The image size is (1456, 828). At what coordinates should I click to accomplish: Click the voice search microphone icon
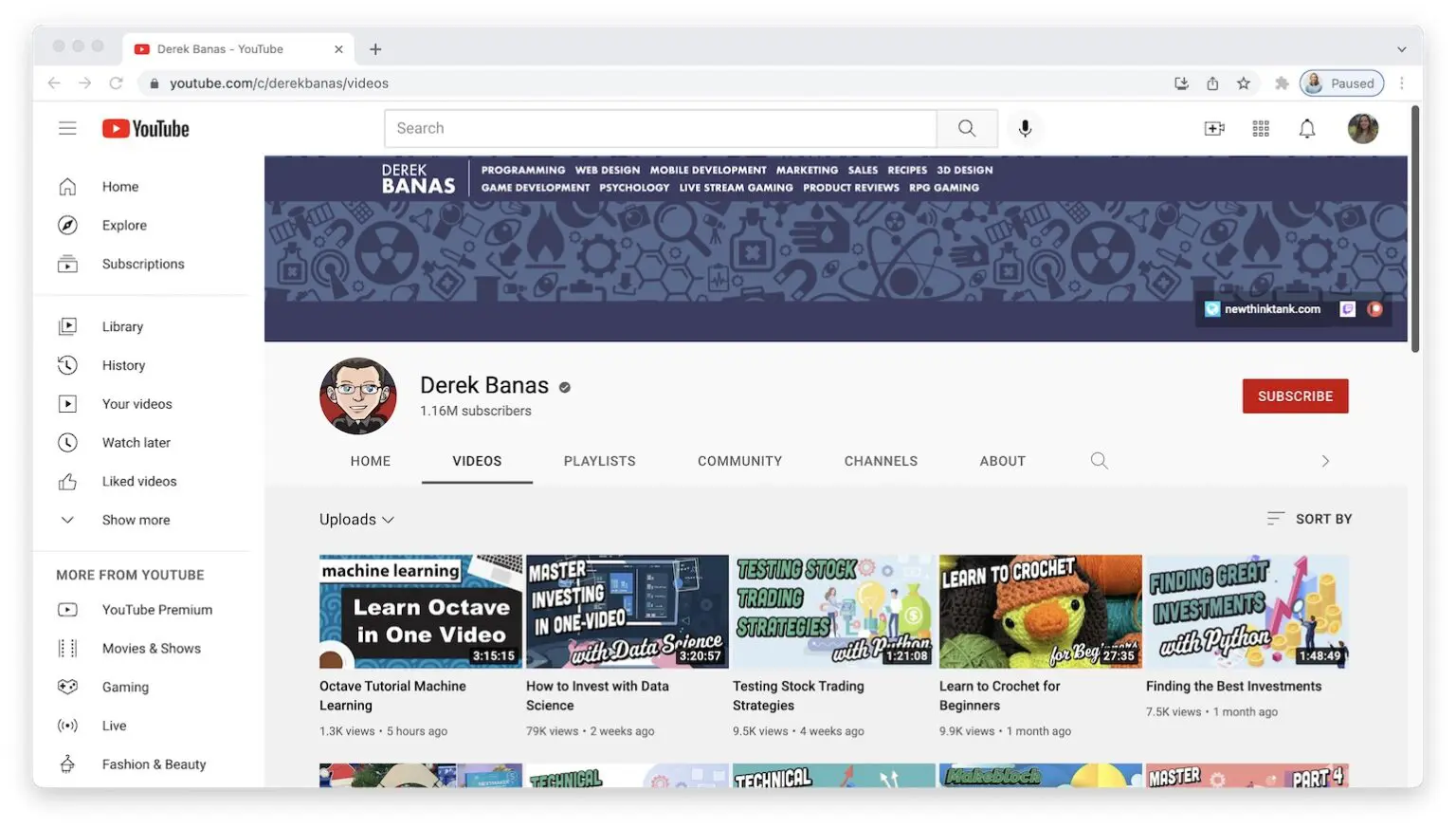[x=1025, y=128]
